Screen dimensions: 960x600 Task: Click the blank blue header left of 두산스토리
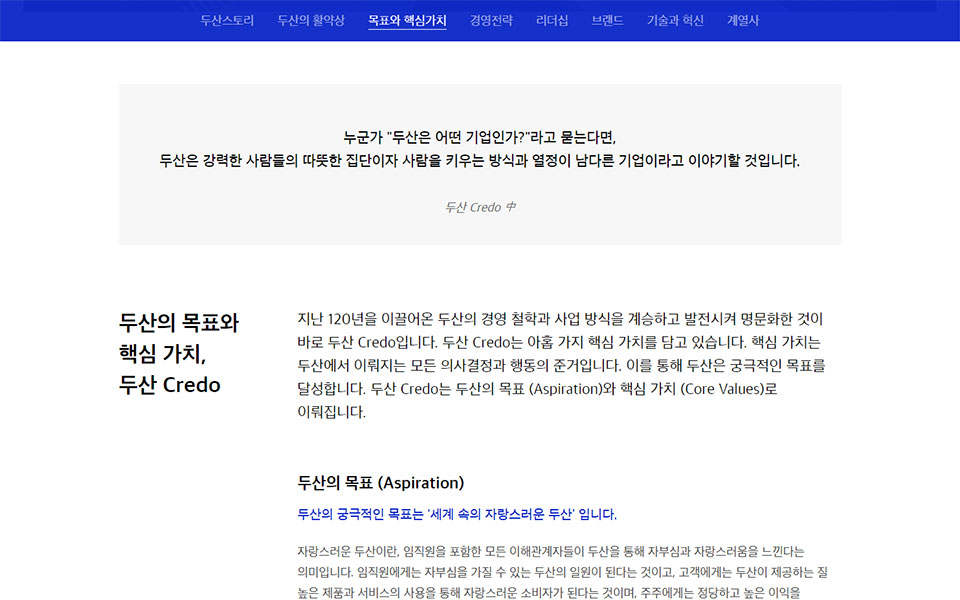pyautogui.click(x=100, y=20)
